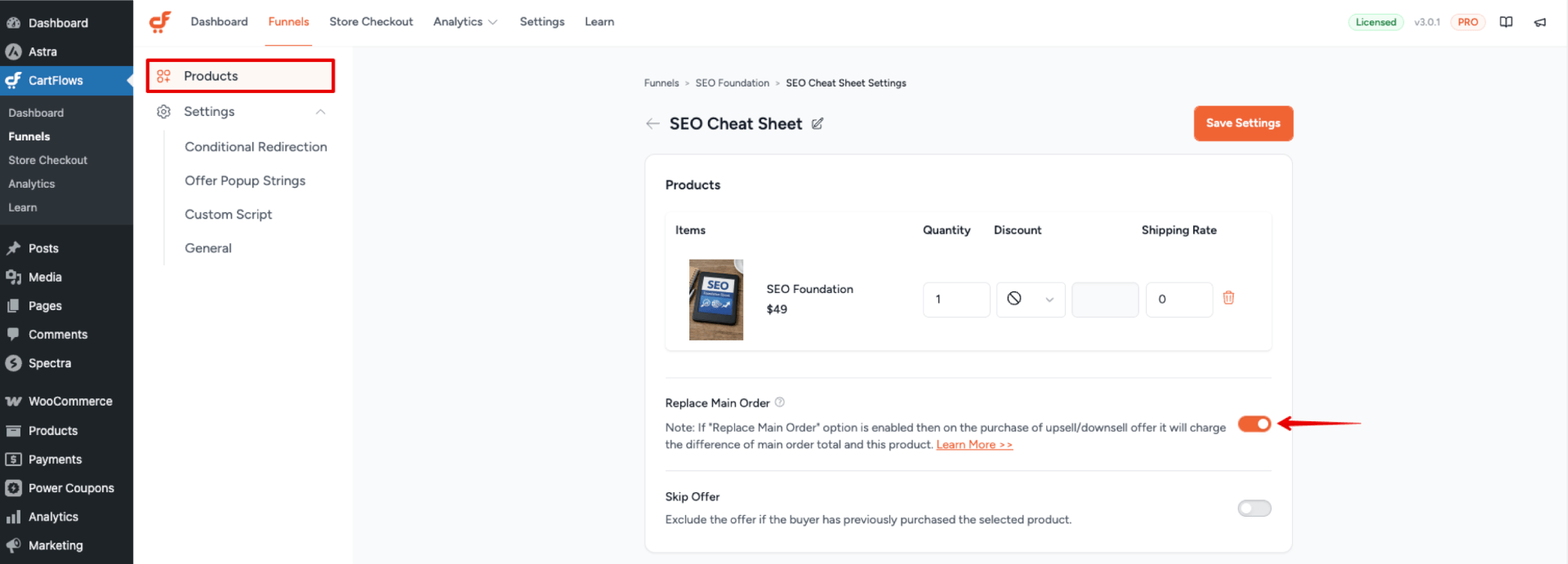Image resolution: width=1568 pixels, height=564 pixels.
Task: Collapse the Settings section chevron
Action: [x=321, y=112]
